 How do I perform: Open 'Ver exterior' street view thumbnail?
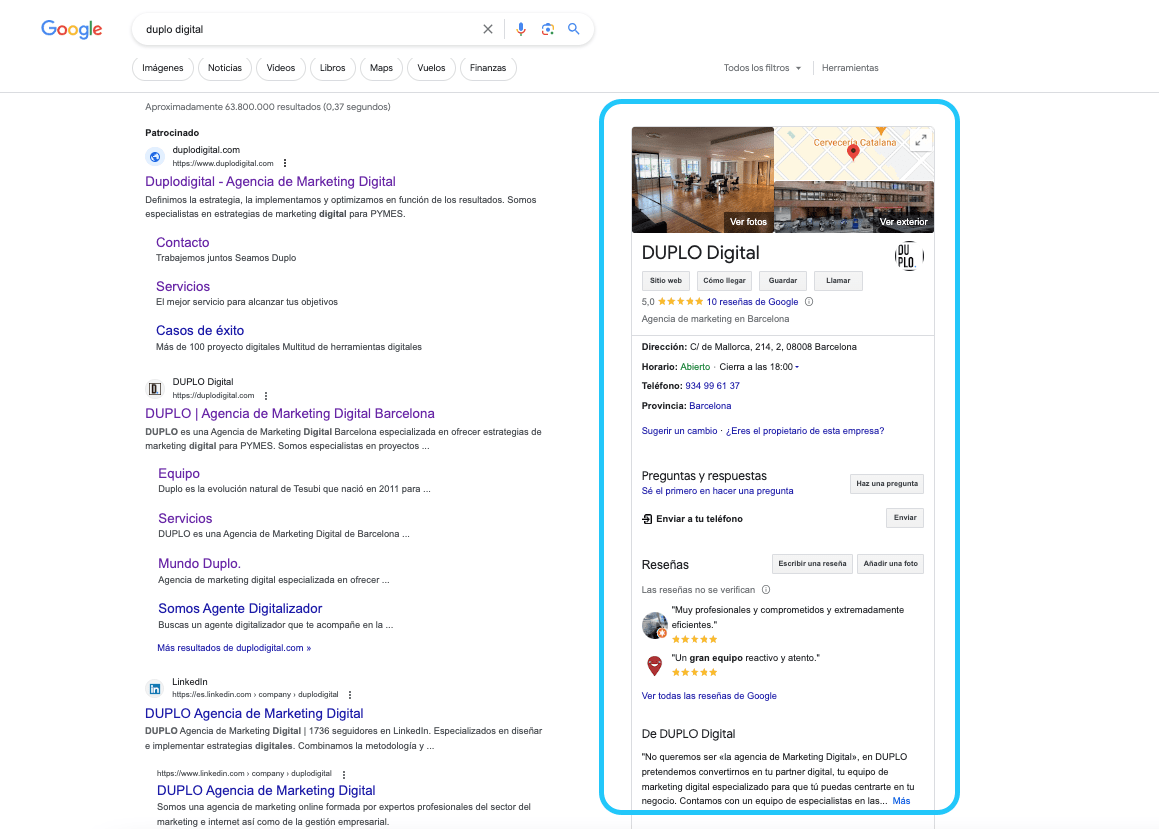(854, 207)
